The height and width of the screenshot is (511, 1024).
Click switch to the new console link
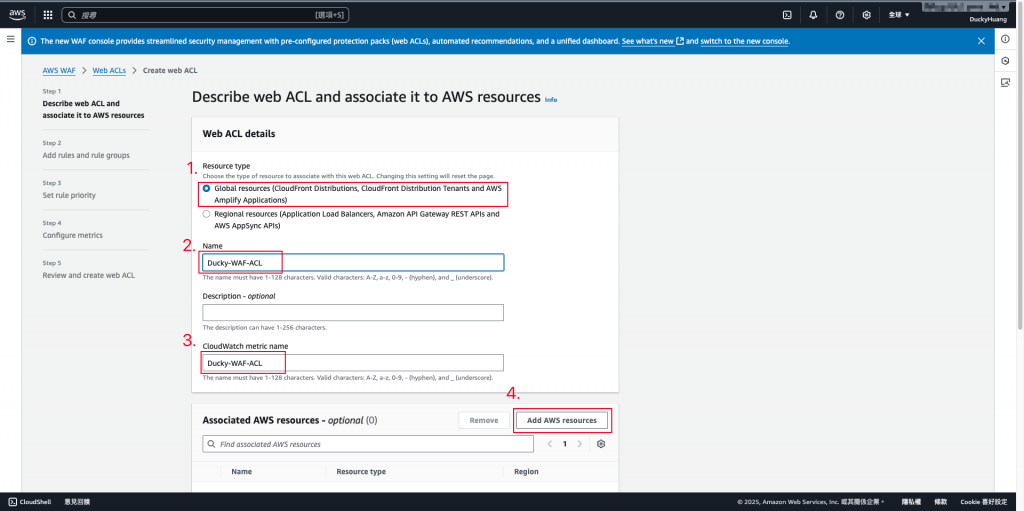pyautogui.click(x=744, y=41)
